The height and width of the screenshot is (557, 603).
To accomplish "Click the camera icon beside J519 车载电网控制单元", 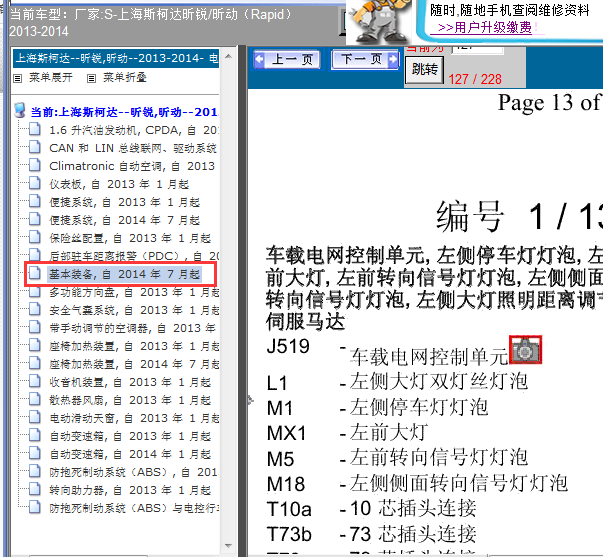I will (525, 350).
